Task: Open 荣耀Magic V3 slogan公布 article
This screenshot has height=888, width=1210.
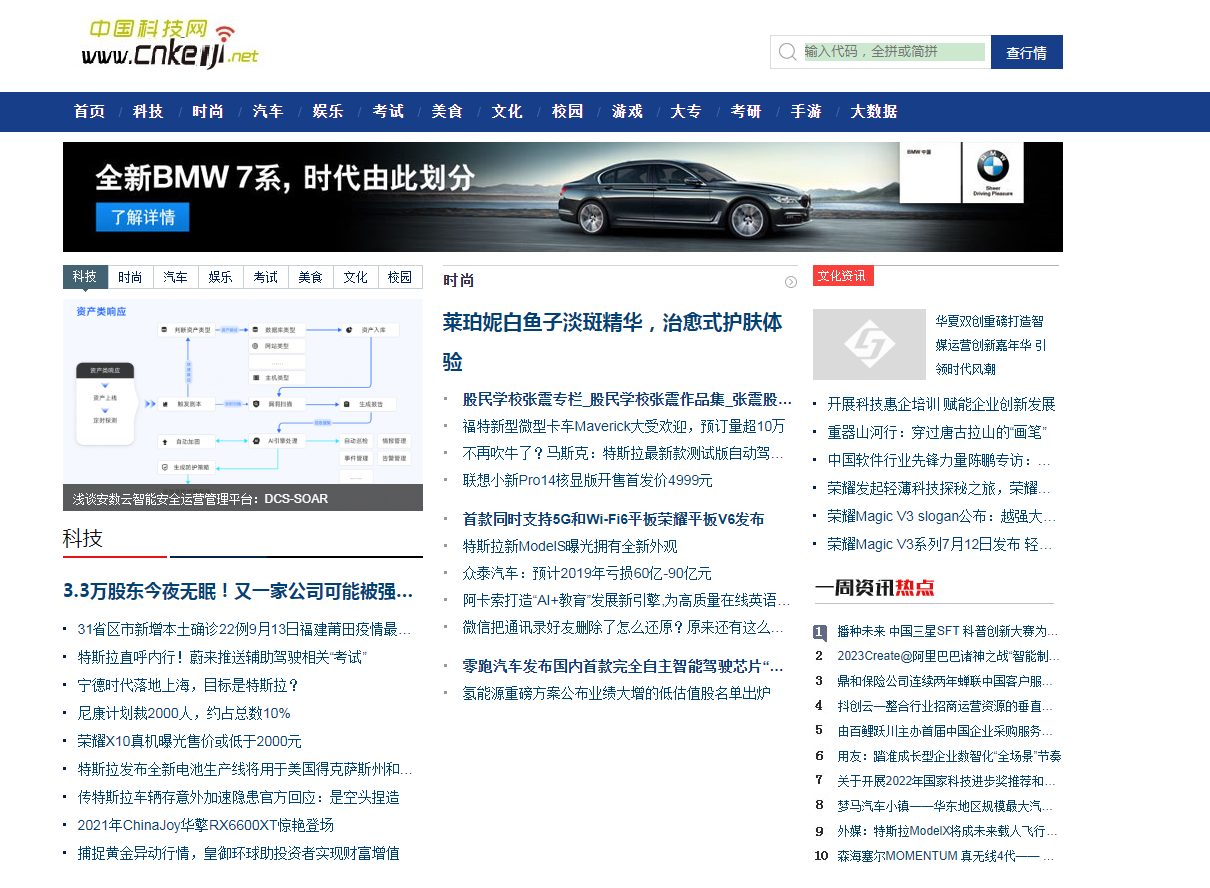Action: [941, 516]
